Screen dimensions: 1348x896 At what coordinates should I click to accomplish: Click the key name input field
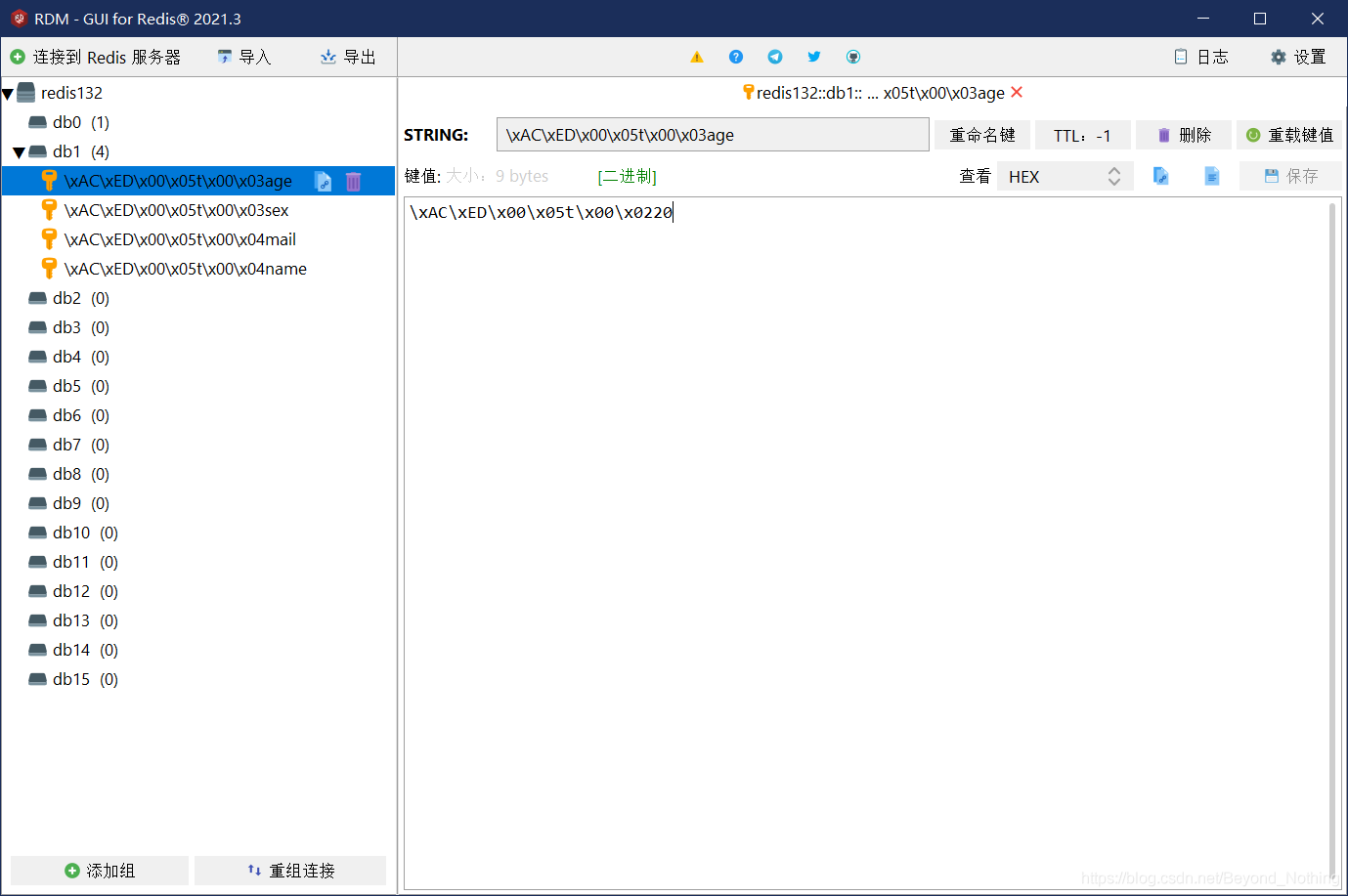pyautogui.click(x=713, y=135)
